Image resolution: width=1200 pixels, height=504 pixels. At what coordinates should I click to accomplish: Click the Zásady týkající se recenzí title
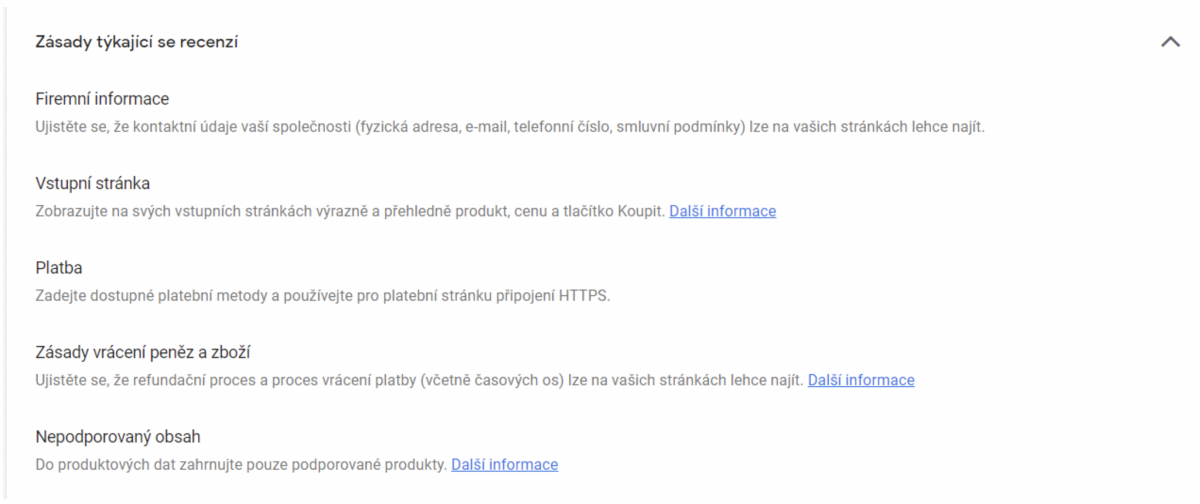tap(136, 42)
